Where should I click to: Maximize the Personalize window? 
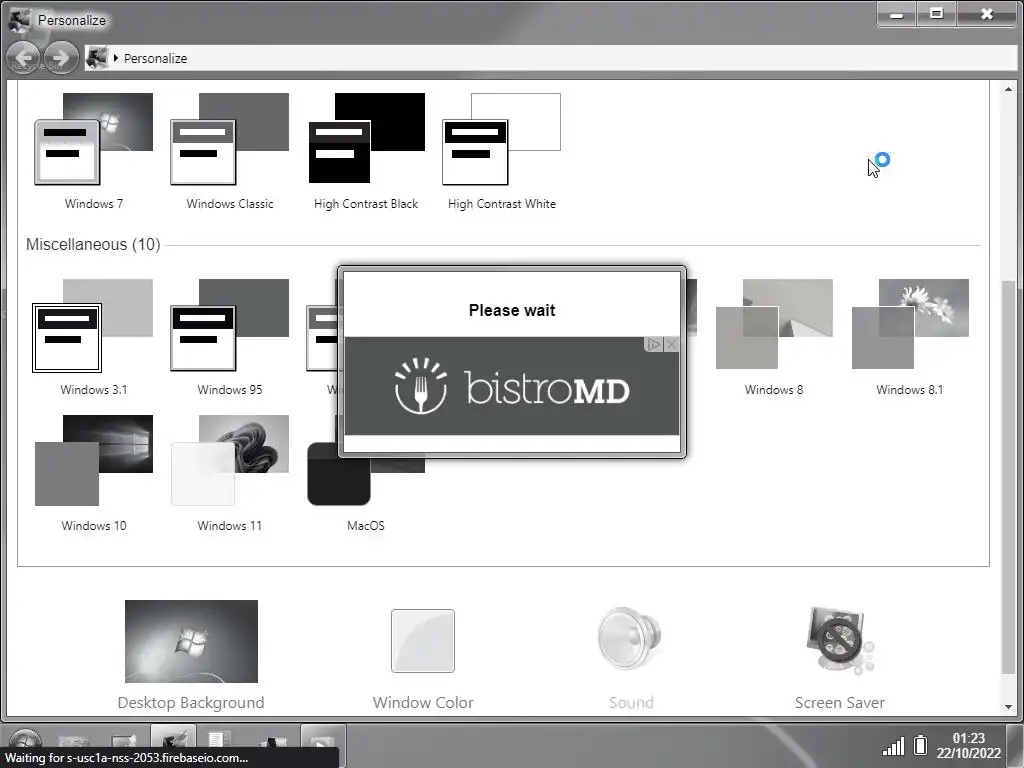tap(936, 14)
